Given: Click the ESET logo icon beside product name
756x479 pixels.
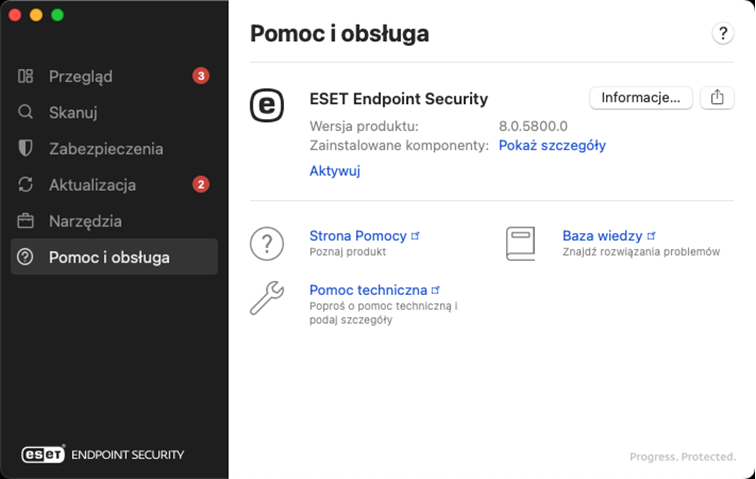Looking at the screenshot, I should 266,104.
